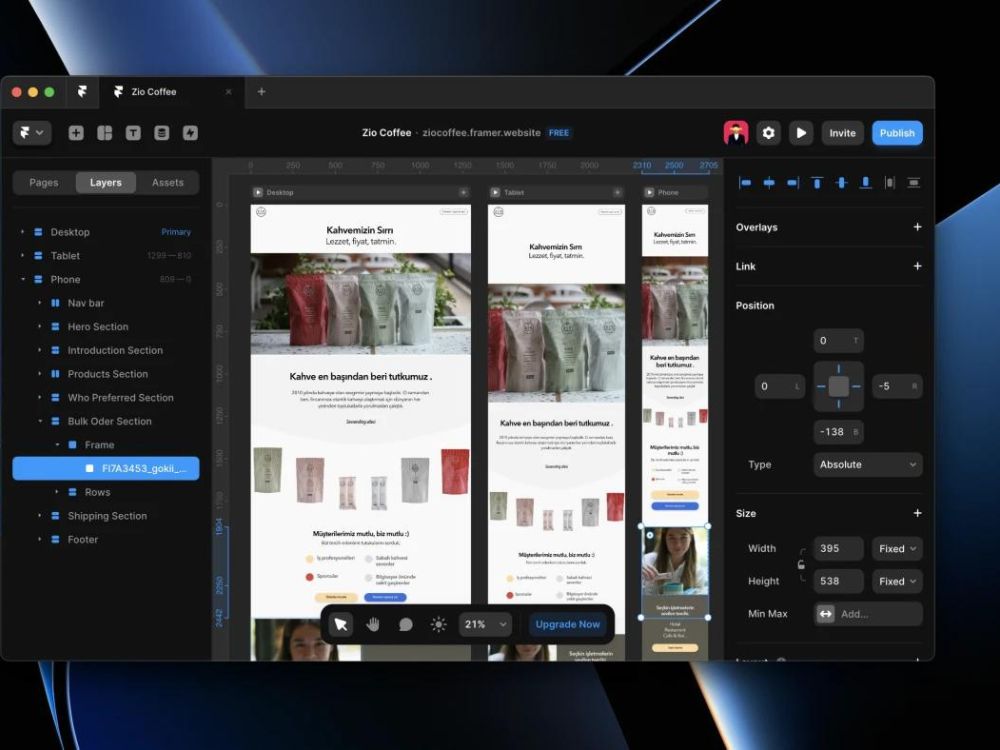The width and height of the screenshot is (1000, 750).
Task: Expand the Hero Section layer
Action: point(40,327)
